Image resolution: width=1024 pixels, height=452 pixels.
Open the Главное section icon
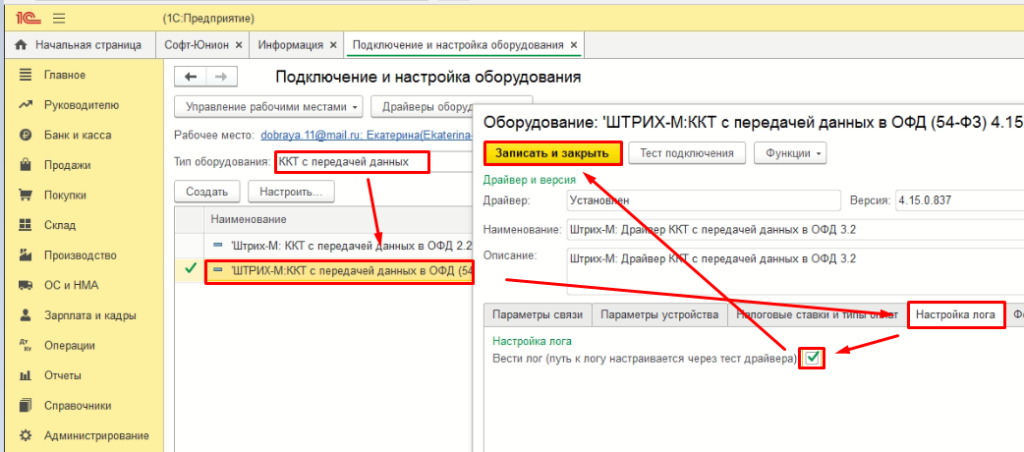(25, 75)
